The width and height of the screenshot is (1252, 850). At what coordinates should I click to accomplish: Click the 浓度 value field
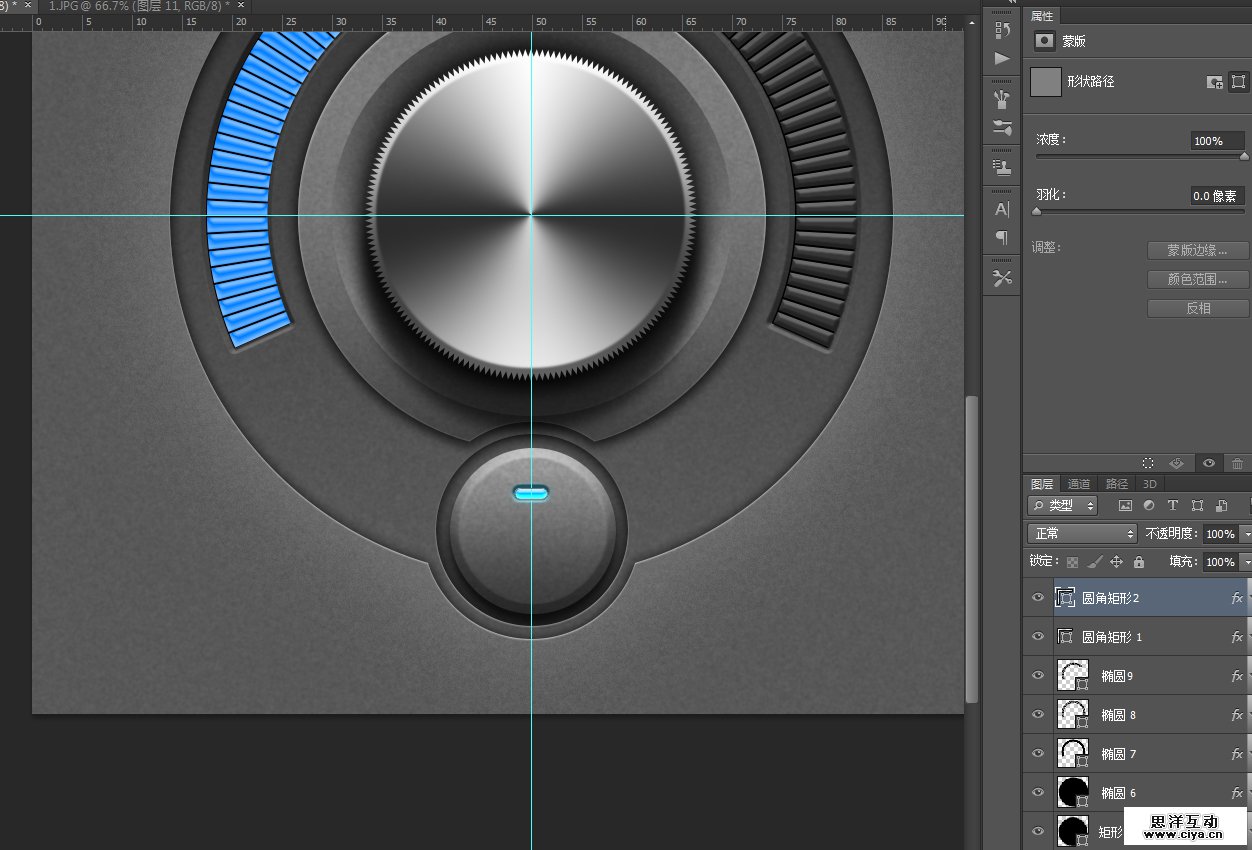(x=1214, y=141)
